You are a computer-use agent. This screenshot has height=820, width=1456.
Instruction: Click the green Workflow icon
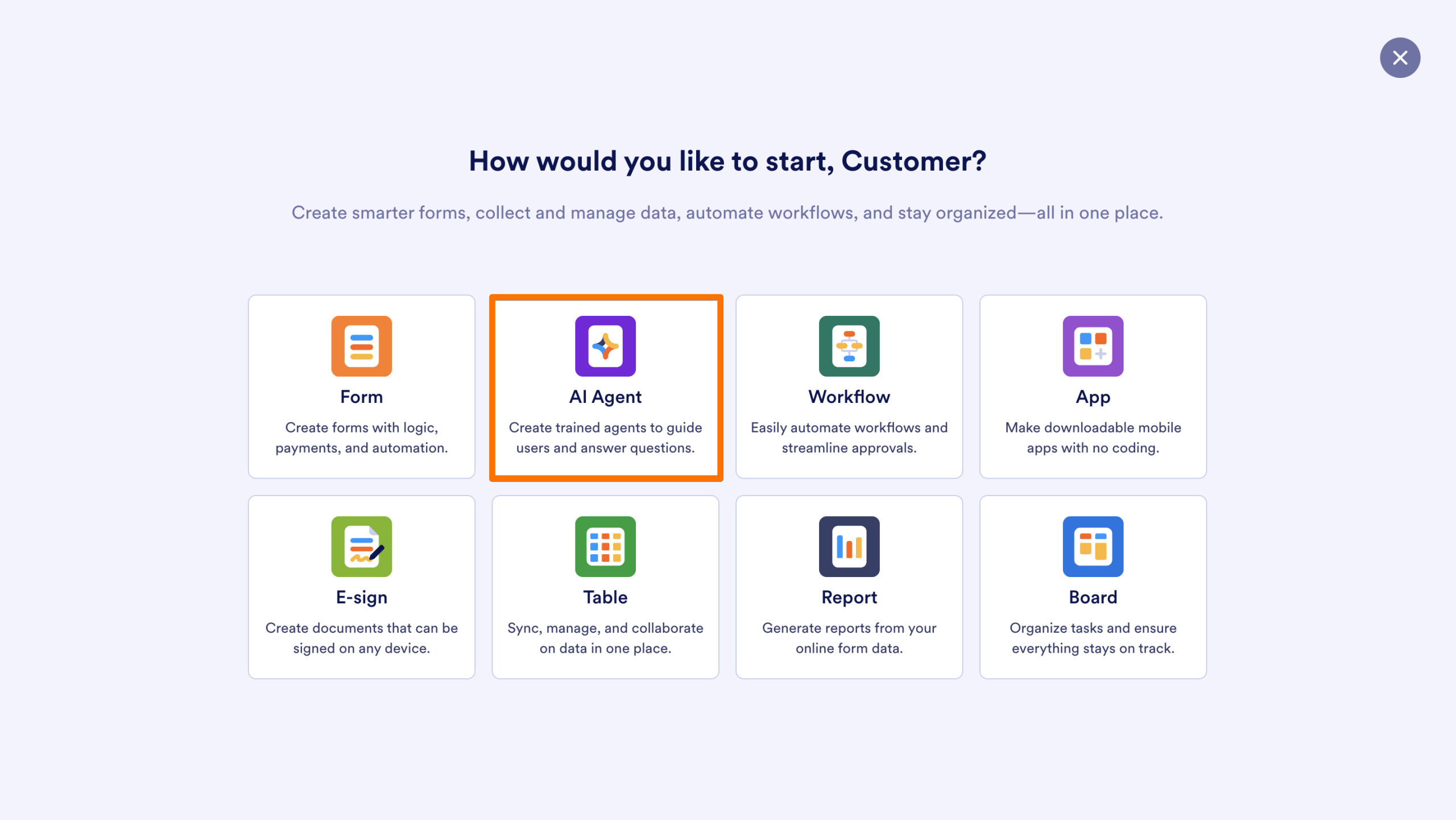[x=849, y=346]
